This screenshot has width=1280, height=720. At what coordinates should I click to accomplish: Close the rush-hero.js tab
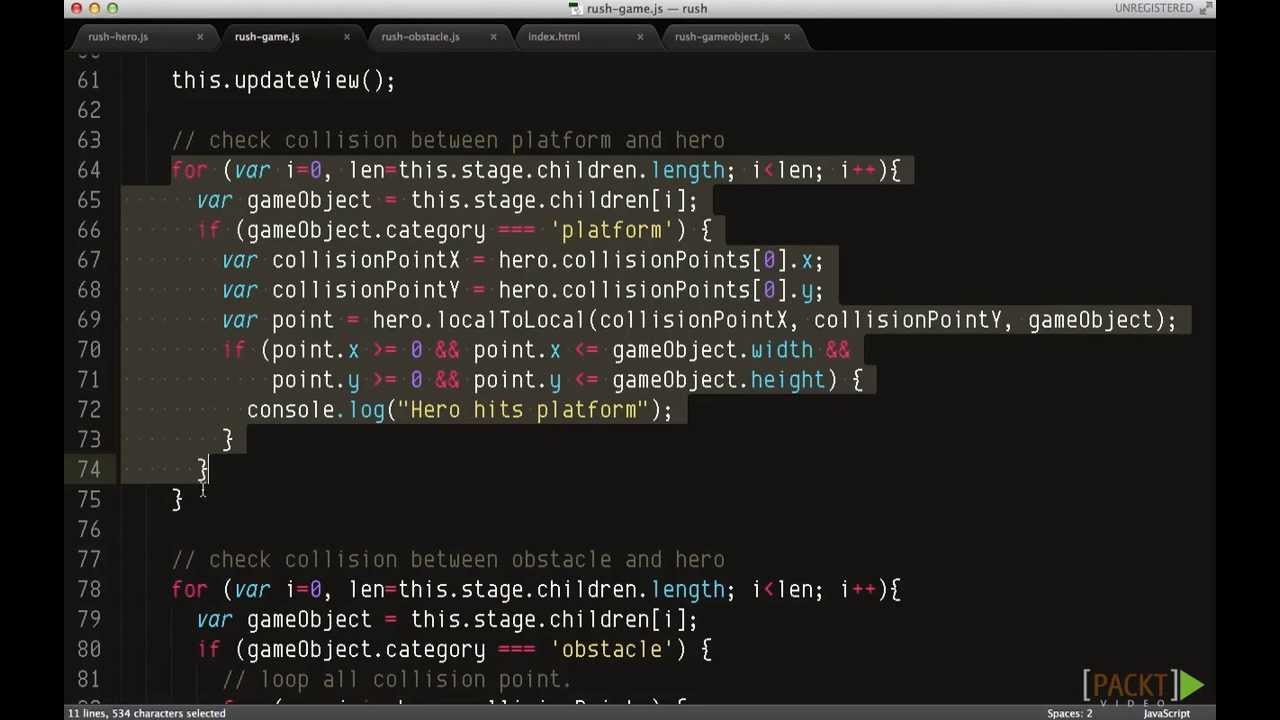(200, 37)
